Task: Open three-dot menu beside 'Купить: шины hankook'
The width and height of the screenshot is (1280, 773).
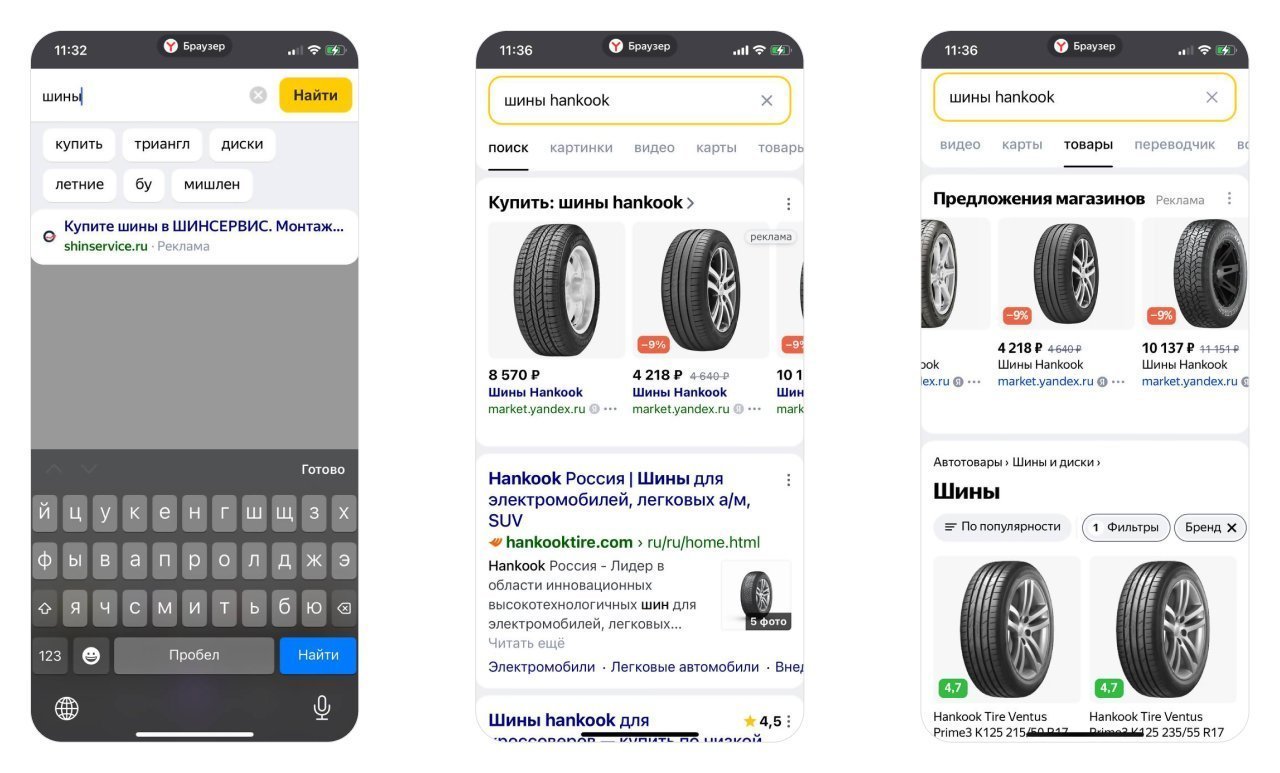Action: point(788,204)
